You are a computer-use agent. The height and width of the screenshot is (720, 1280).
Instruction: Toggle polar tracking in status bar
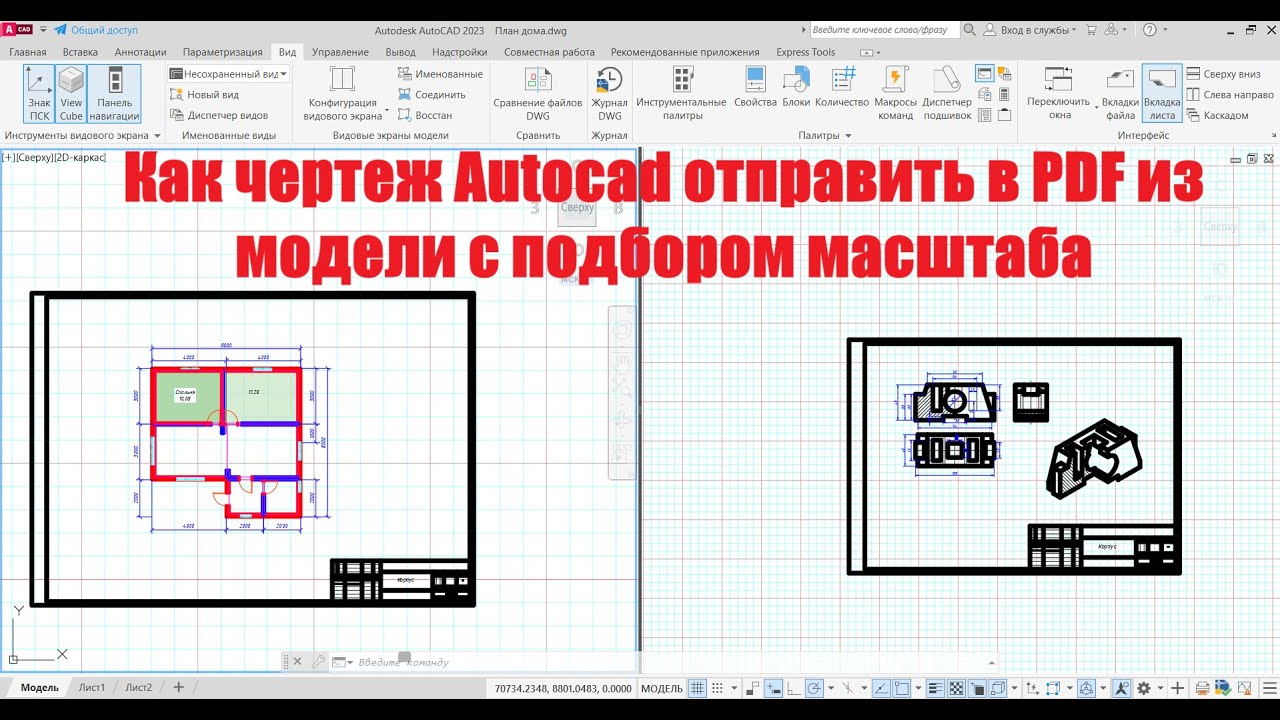point(814,688)
